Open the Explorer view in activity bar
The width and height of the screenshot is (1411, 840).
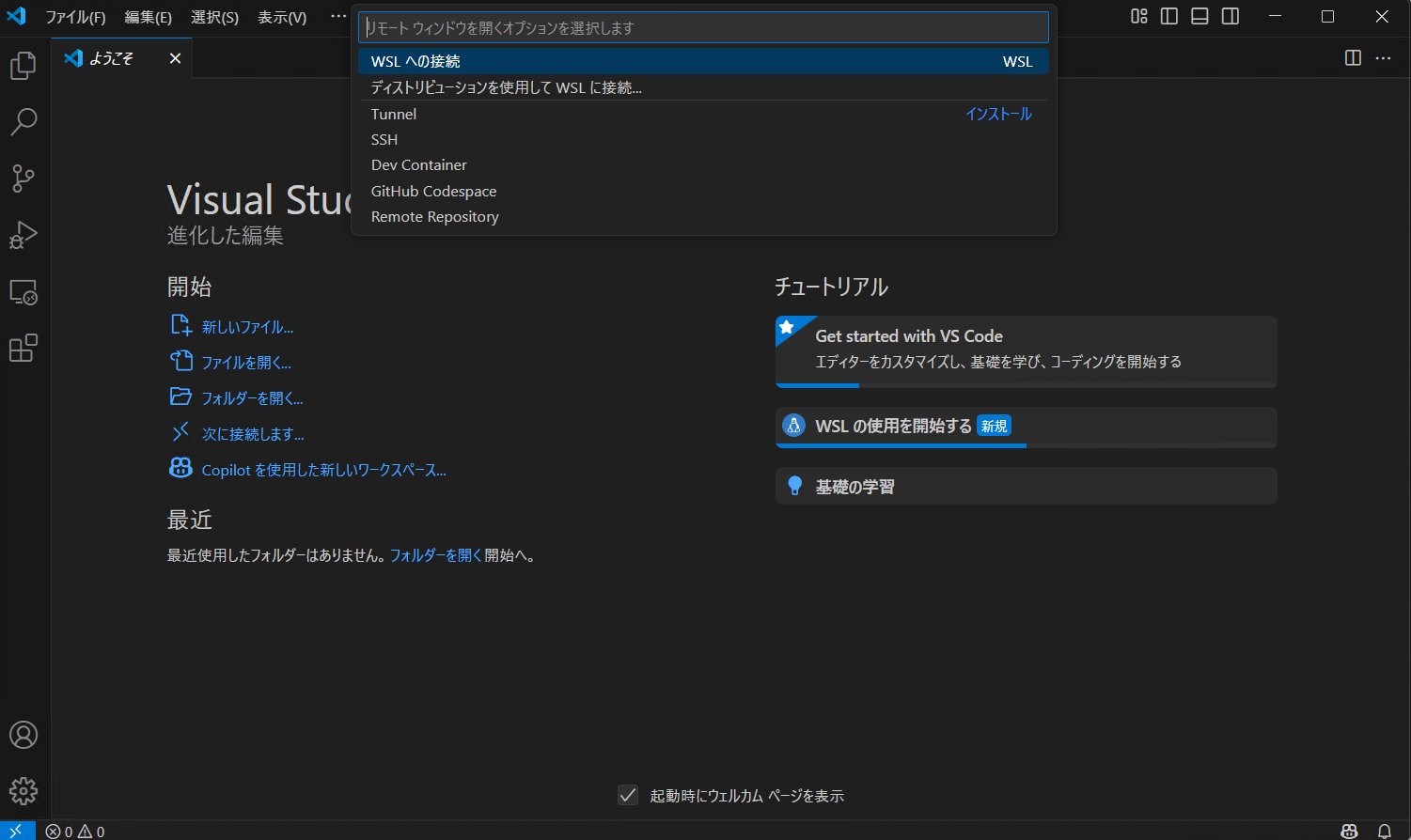pyautogui.click(x=24, y=65)
